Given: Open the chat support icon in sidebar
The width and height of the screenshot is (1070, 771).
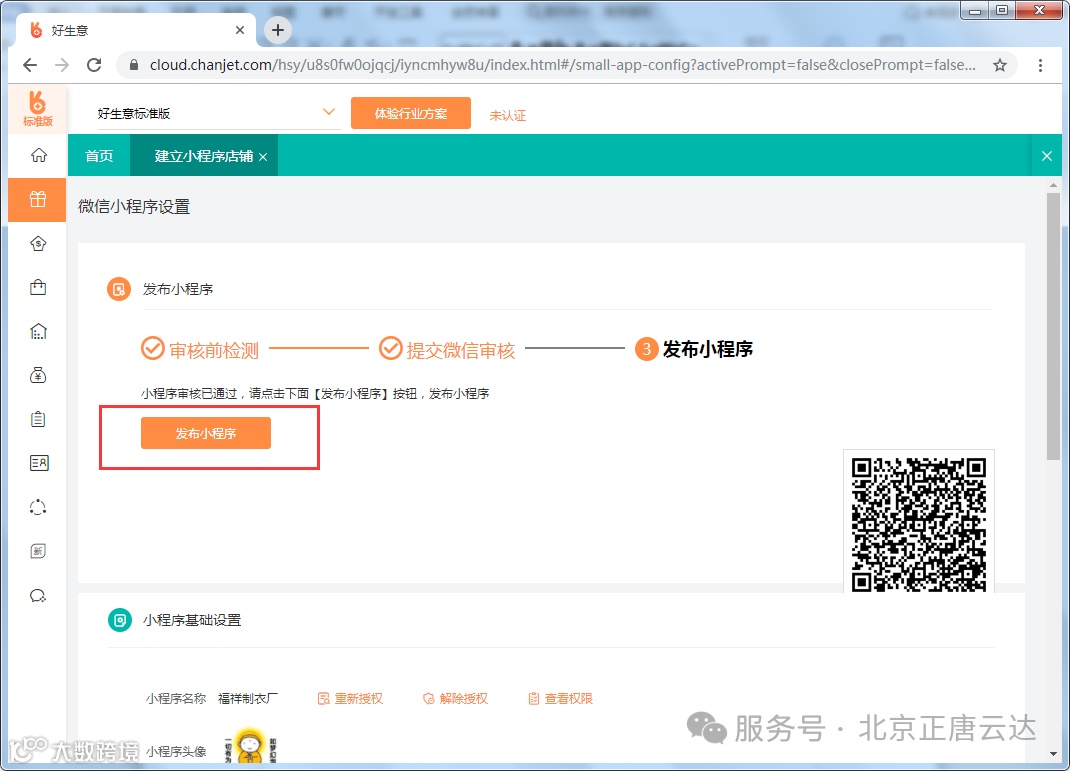Looking at the screenshot, I should click(38, 596).
